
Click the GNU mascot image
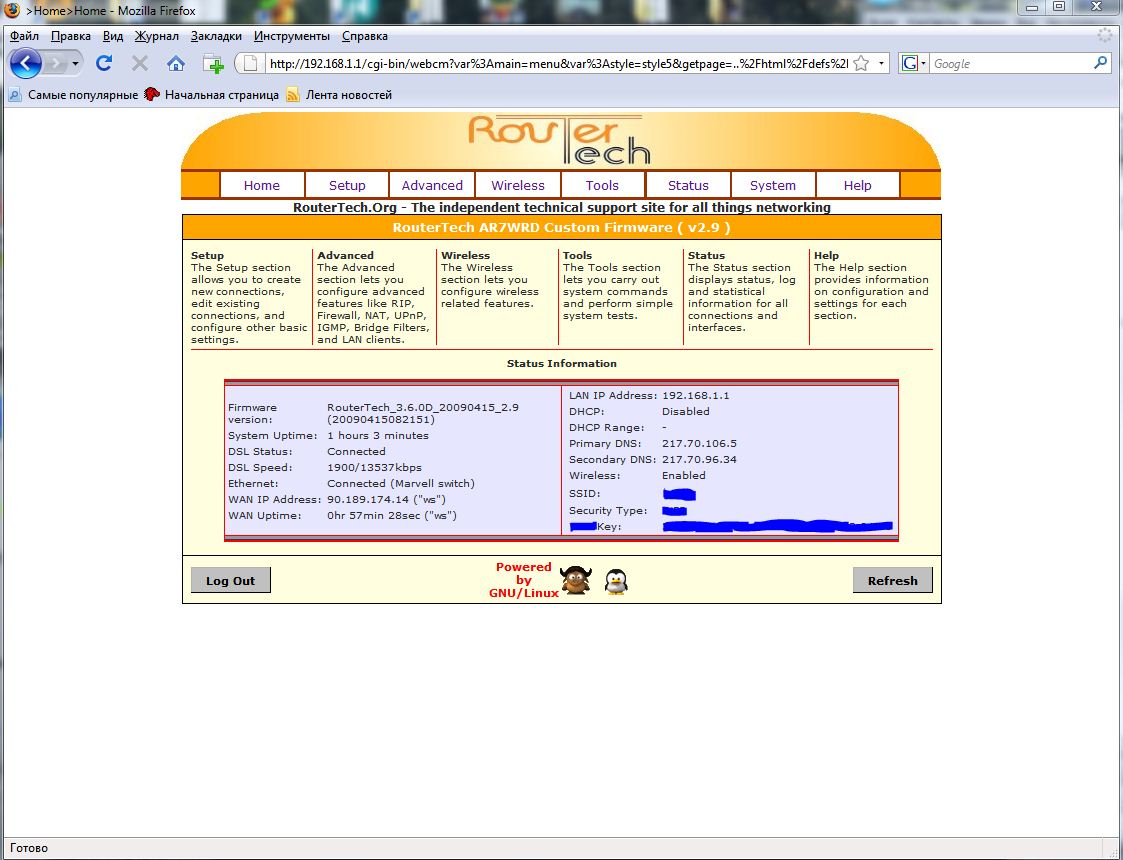point(575,580)
